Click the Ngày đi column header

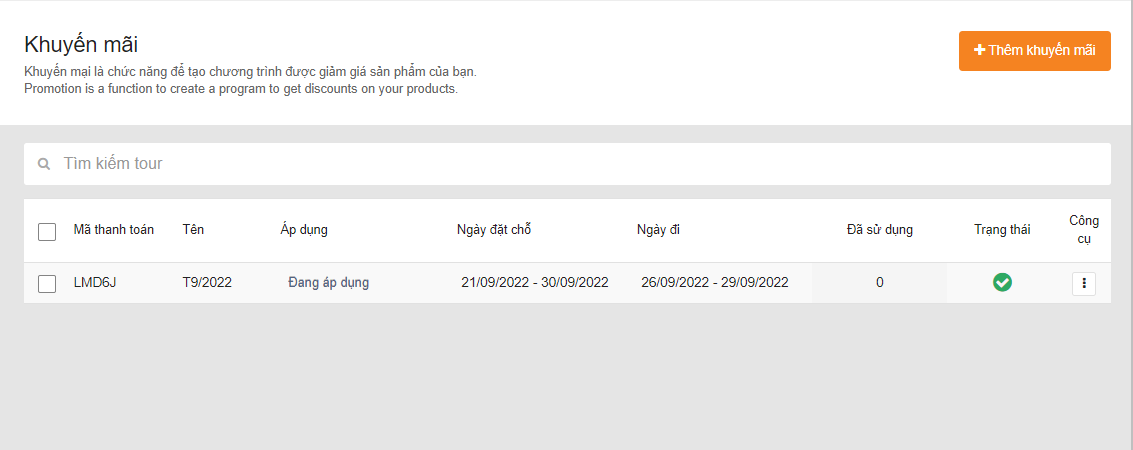coord(658,230)
